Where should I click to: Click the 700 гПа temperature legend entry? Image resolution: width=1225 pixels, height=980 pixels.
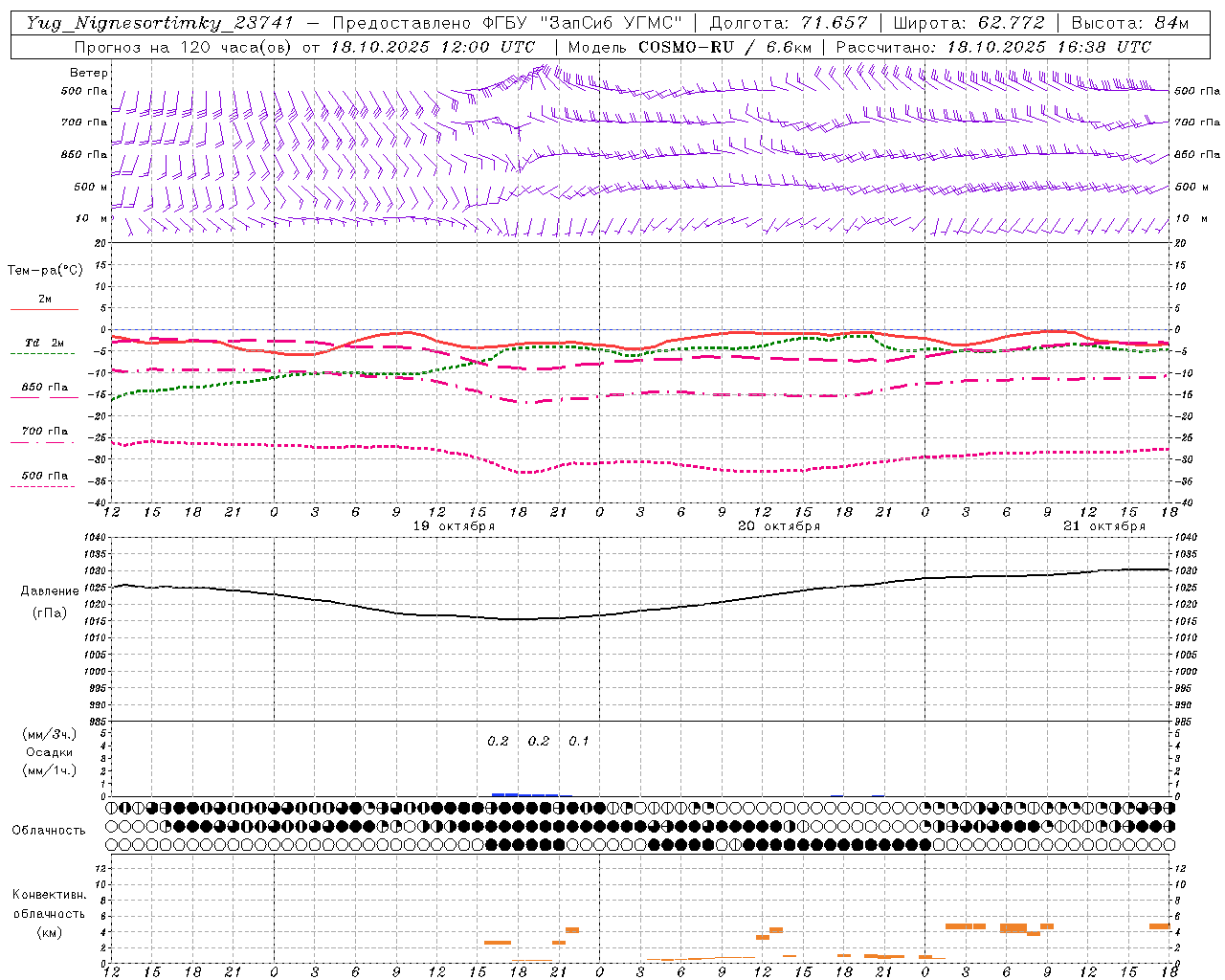click(45, 432)
